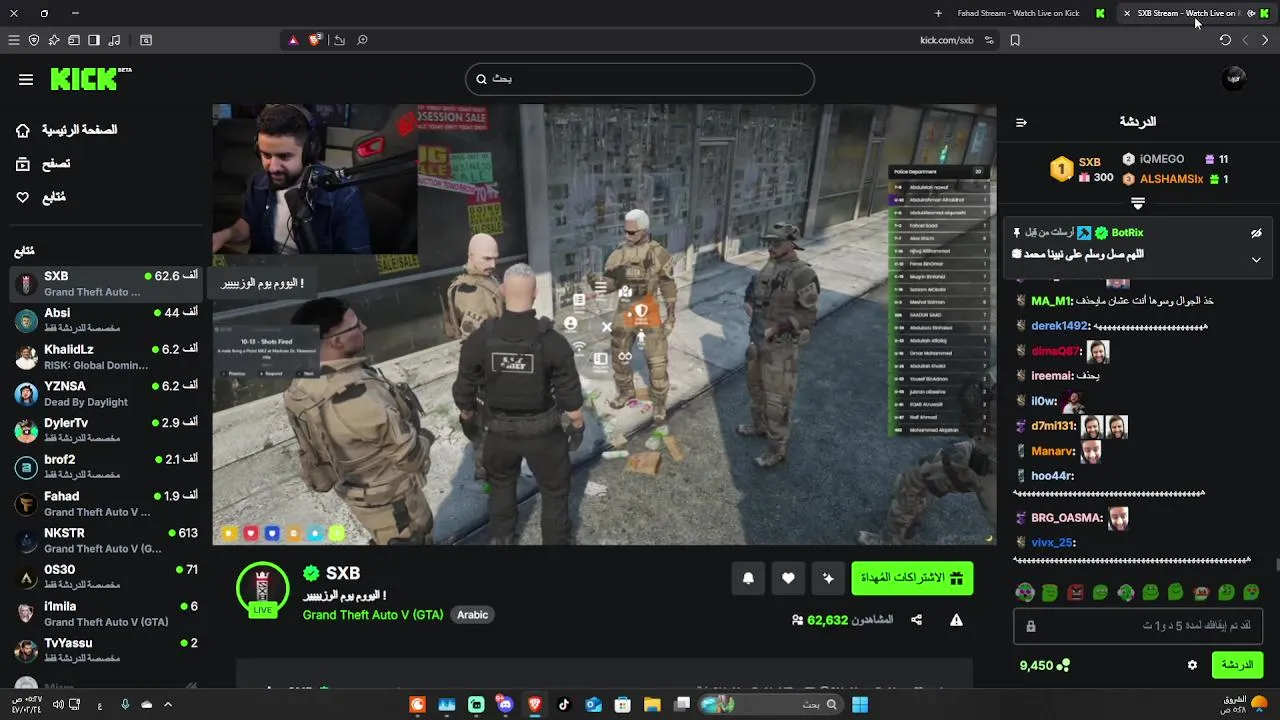Toggle follow heart button
The width and height of the screenshot is (1280, 720).
tap(788, 578)
